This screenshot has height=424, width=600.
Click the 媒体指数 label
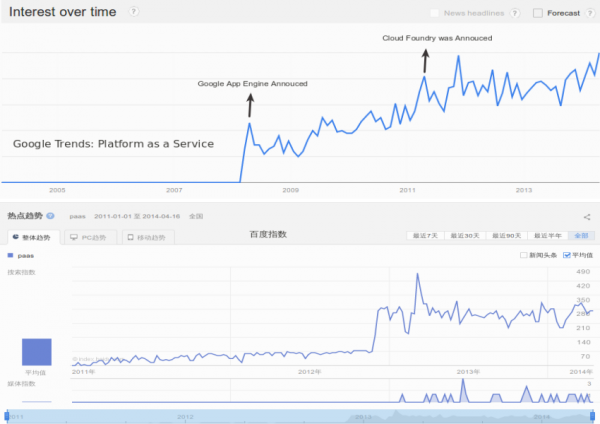pos(21,383)
